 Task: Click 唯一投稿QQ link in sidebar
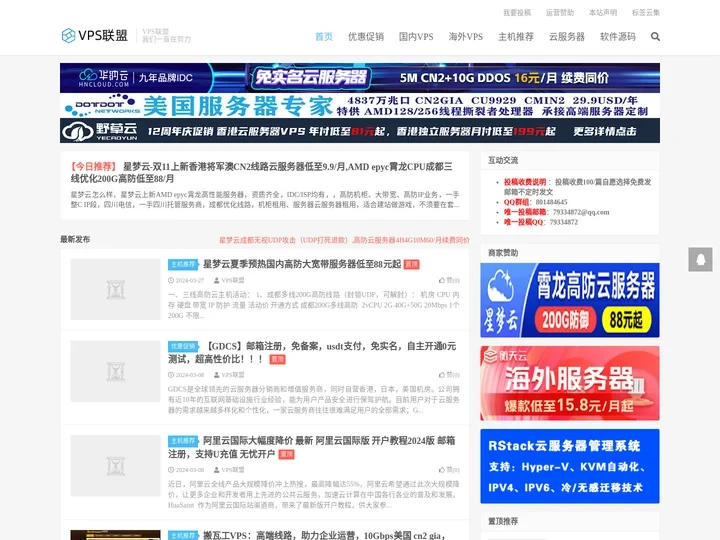(523, 222)
